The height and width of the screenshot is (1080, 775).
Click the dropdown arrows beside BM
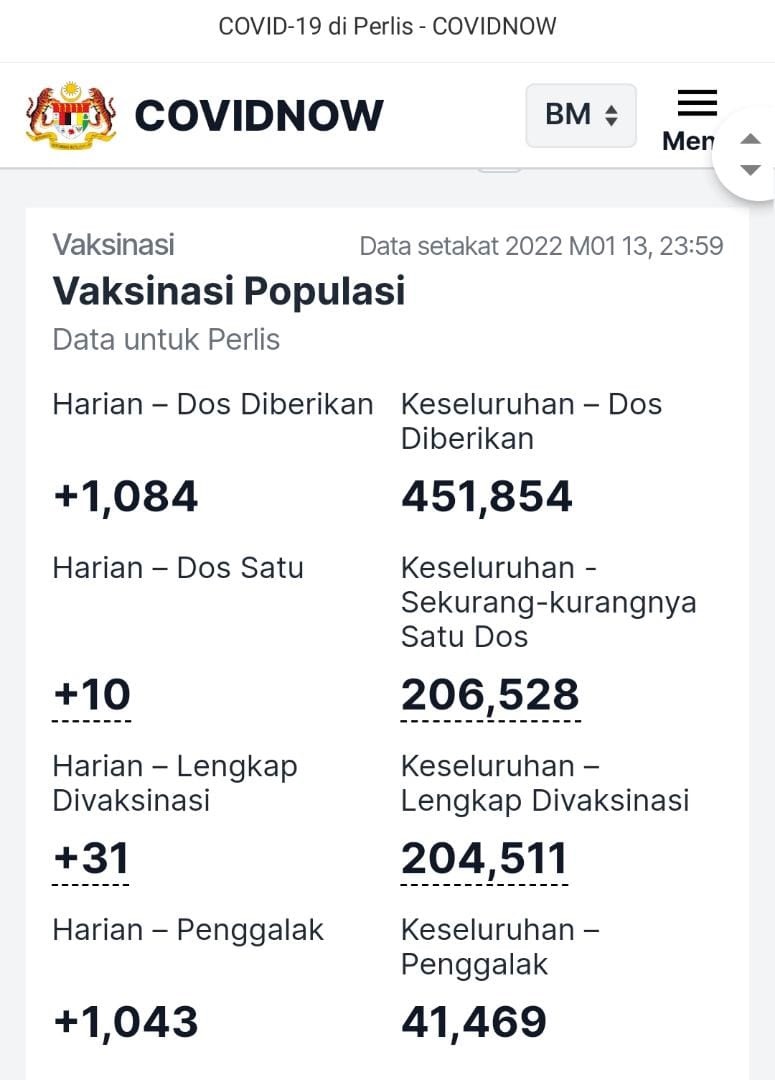click(x=611, y=115)
